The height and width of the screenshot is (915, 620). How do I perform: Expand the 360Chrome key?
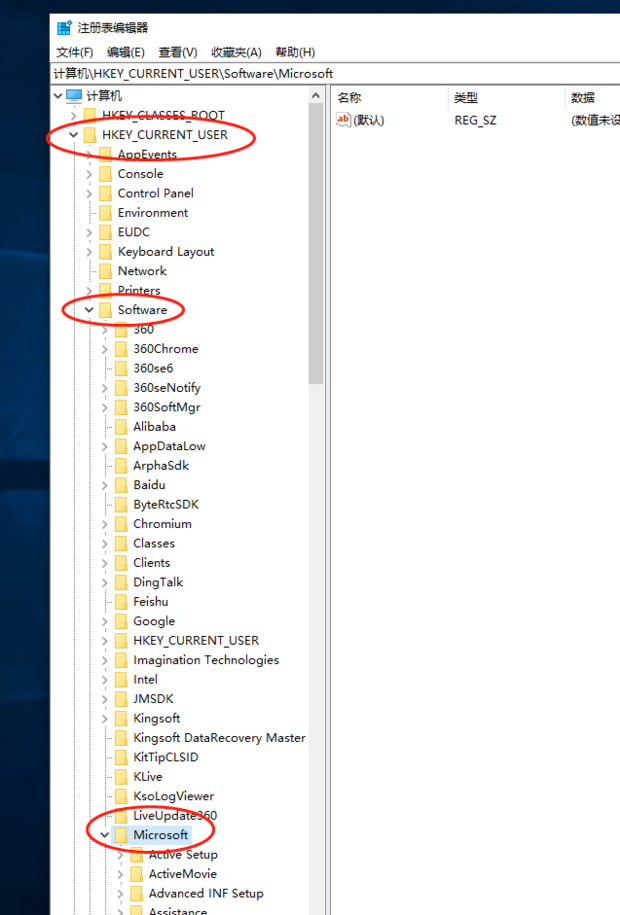105,349
